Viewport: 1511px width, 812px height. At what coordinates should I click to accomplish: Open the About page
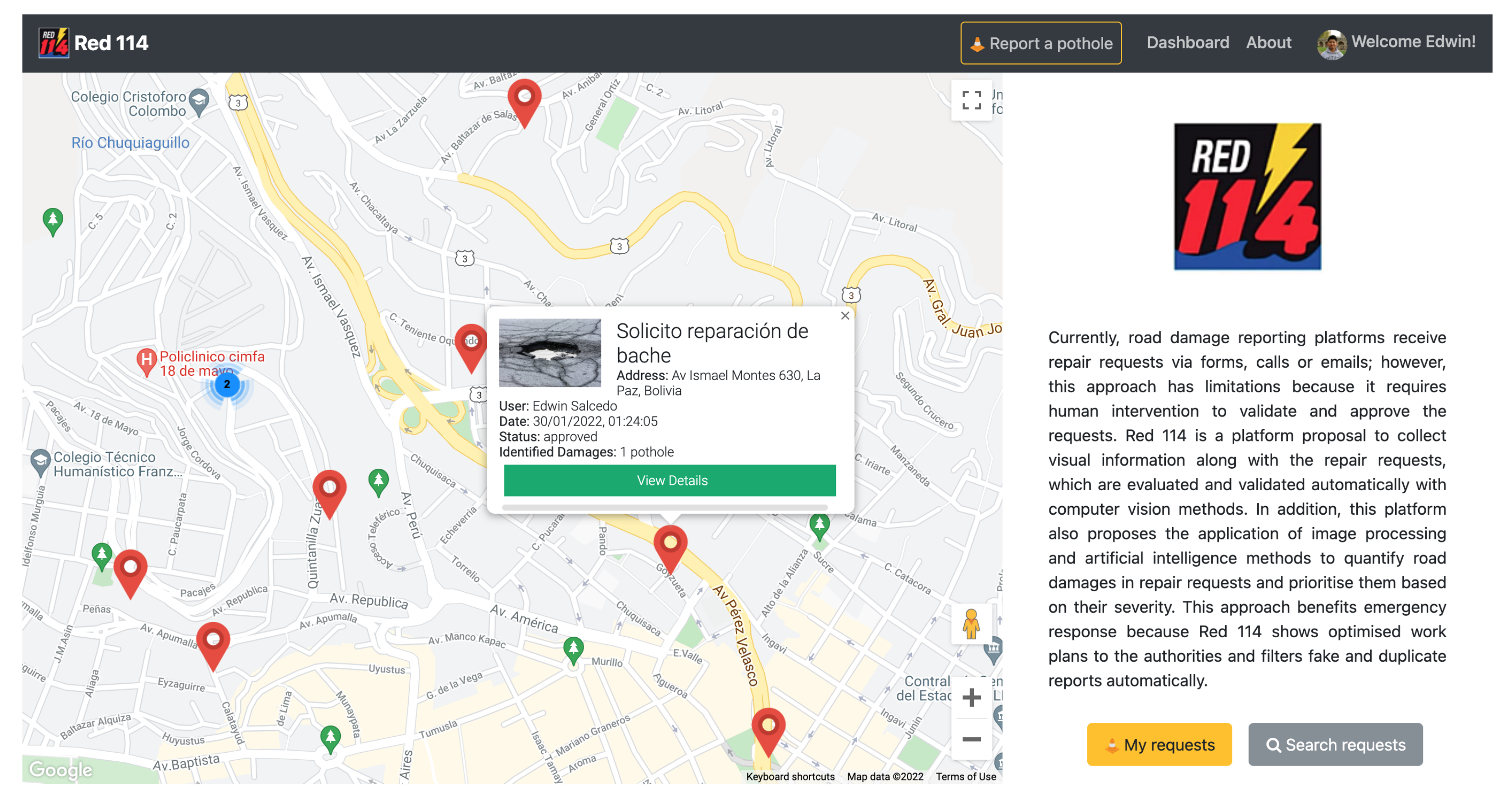(1268, 42)
